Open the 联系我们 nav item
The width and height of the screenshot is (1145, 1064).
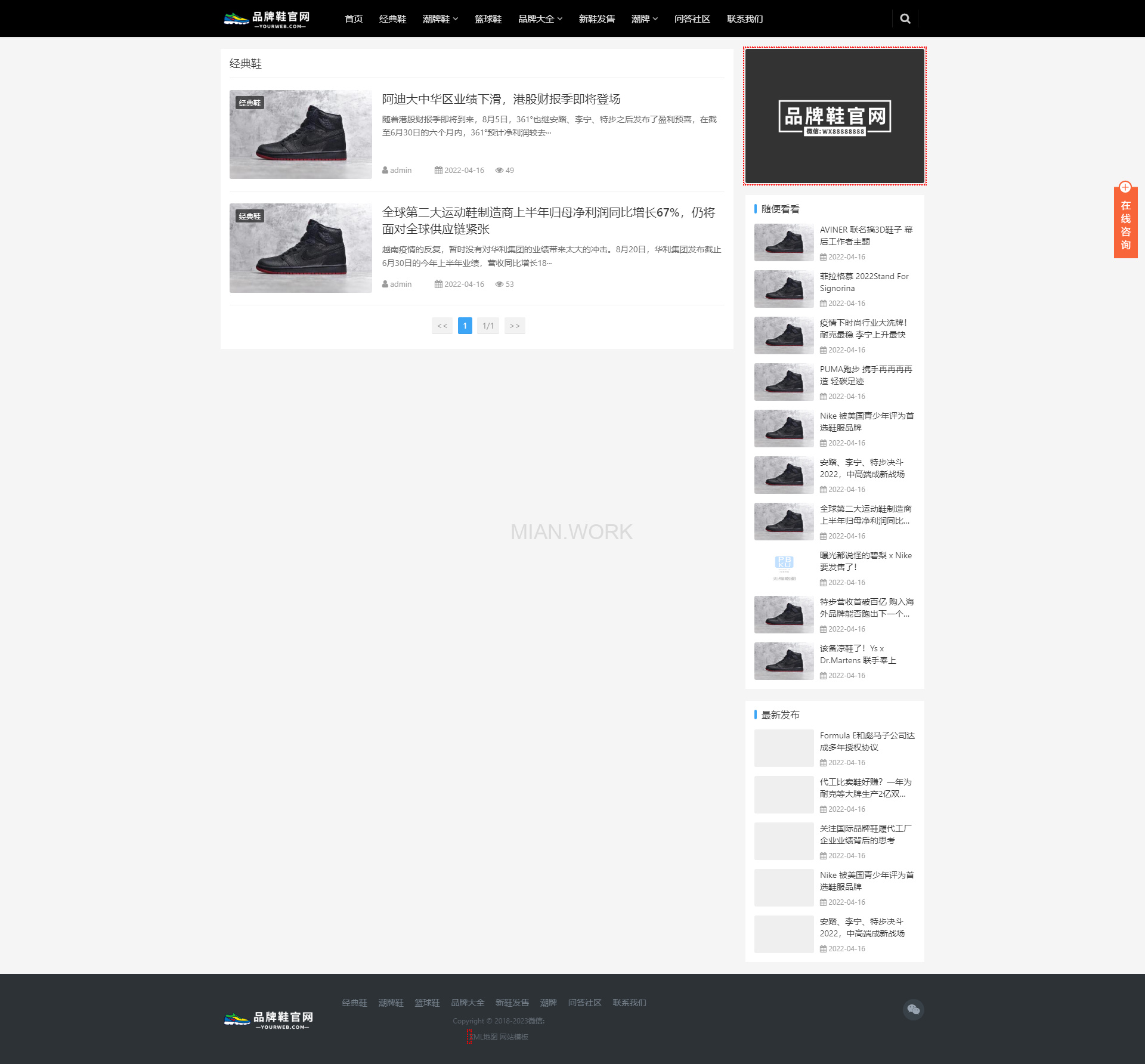tap(745, 18)
